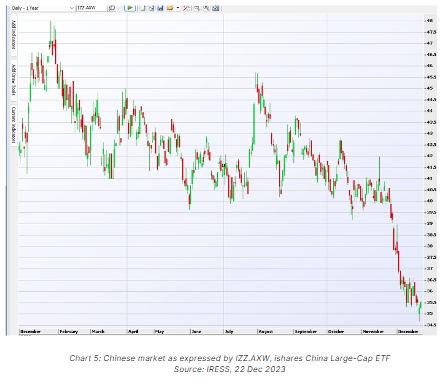The width and height of the screenshot is (444, 384).
Task: Click the green play arrow button
Action: tap(130, 8)
